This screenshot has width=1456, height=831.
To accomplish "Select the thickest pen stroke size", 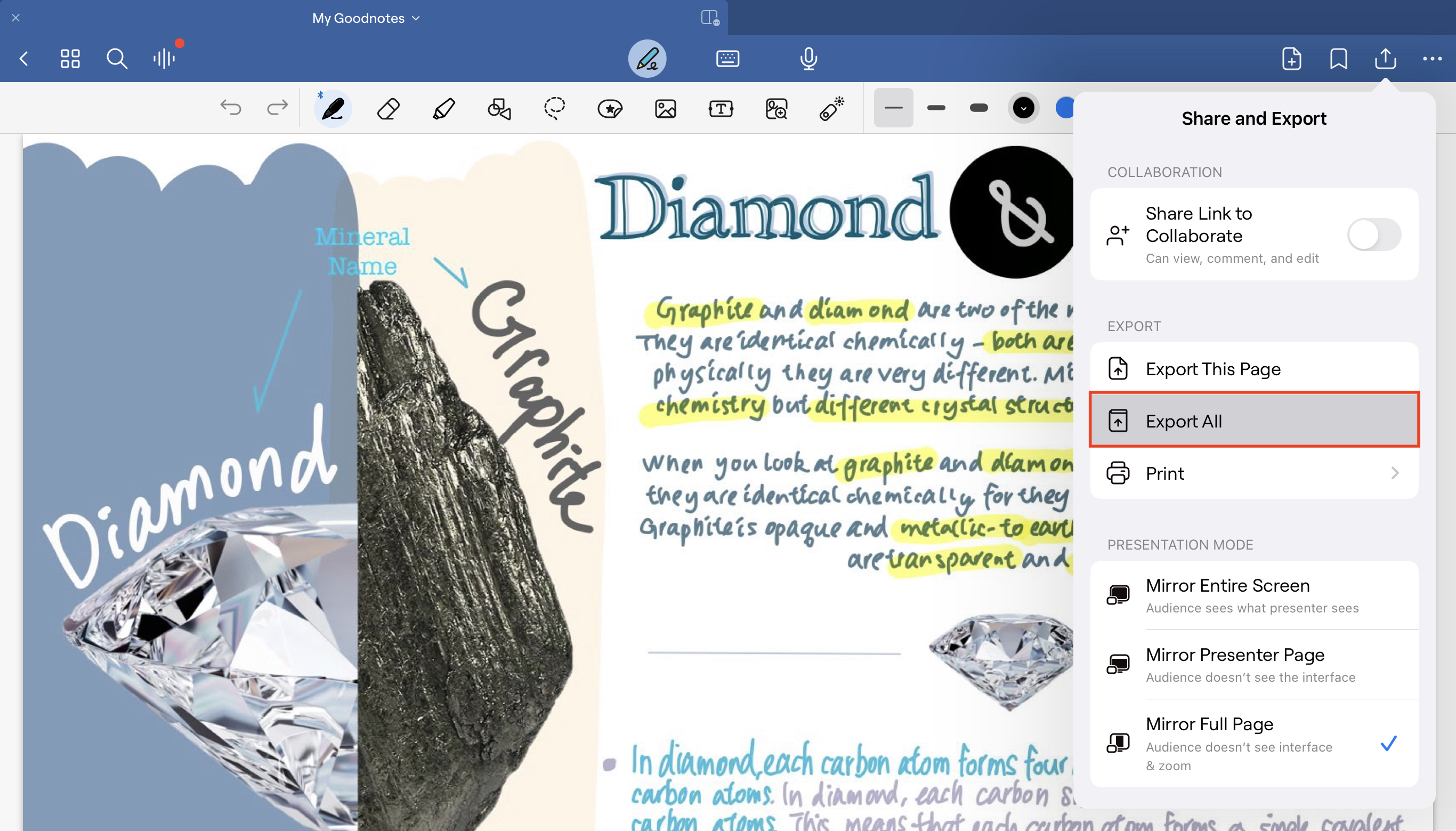I will (978, 108).
